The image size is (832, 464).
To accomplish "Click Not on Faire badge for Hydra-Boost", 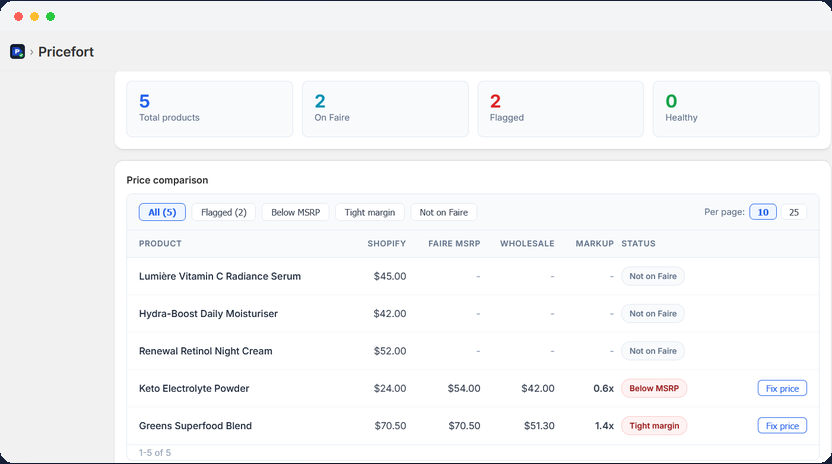I will [653, 314].
